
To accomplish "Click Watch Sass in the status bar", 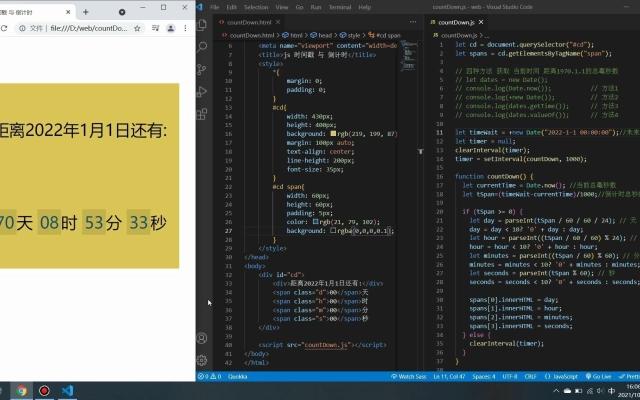I will pos(412,377).
